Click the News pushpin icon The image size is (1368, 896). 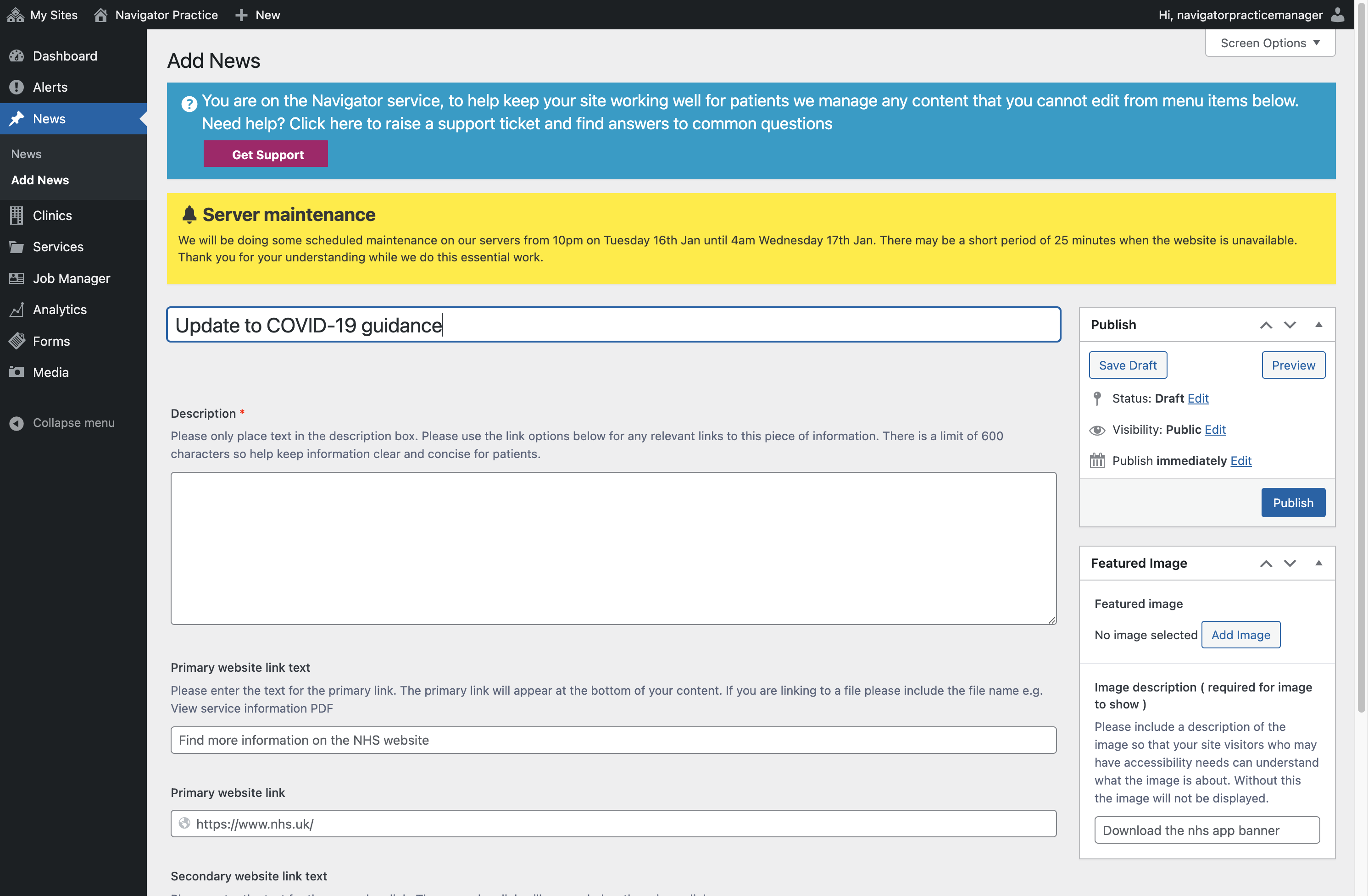[17, 119]
